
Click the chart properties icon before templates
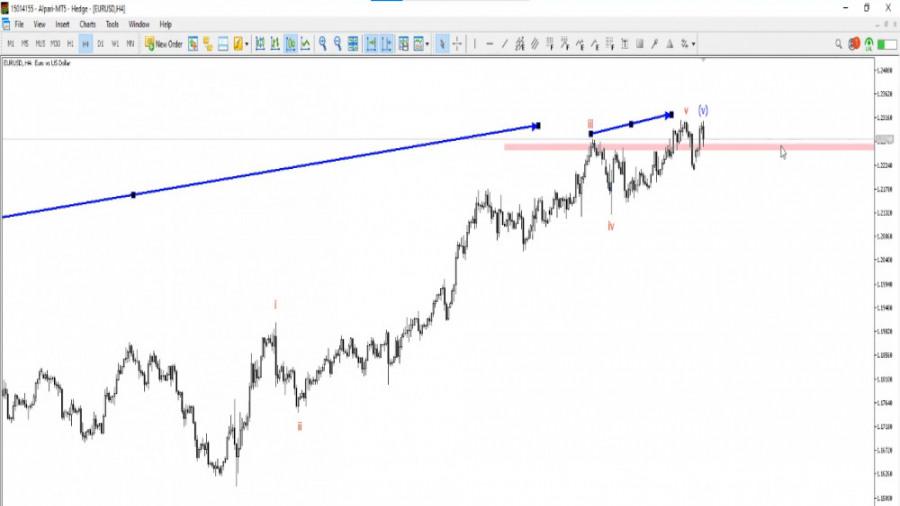click(404, 44)
